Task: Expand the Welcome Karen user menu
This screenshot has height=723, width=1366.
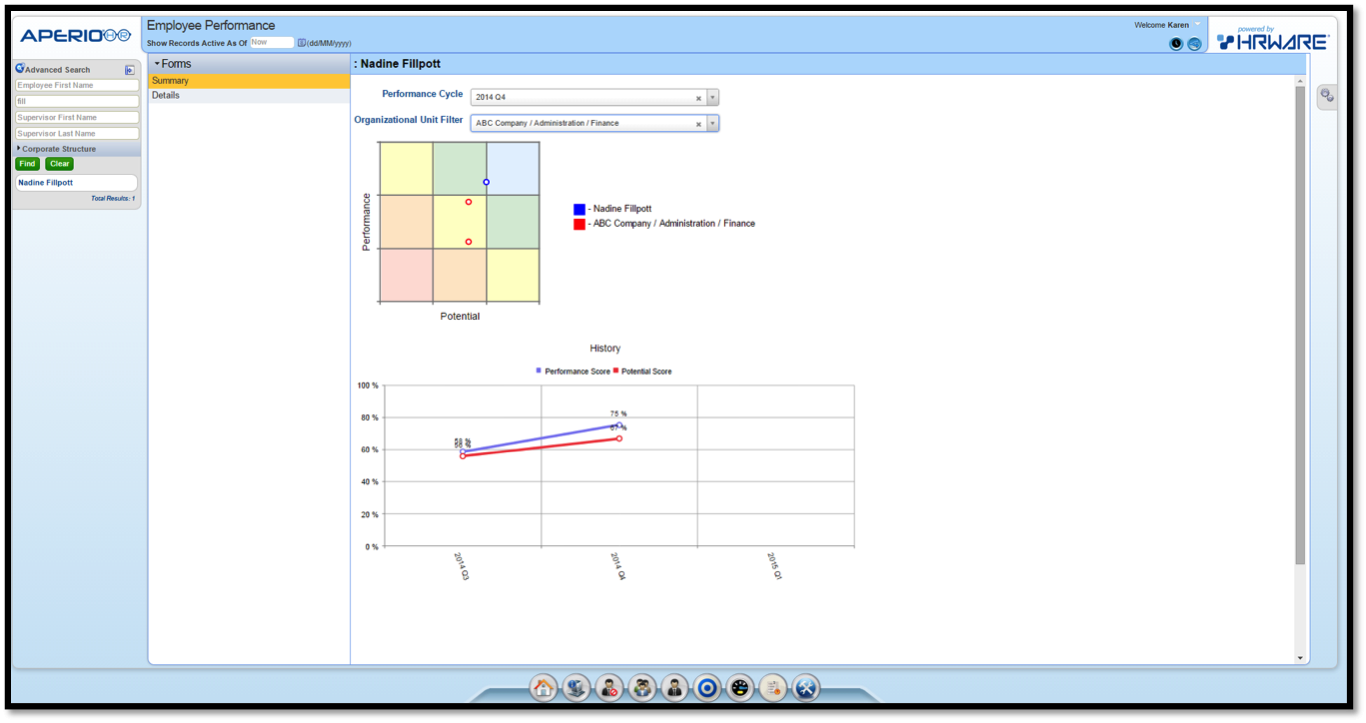Action: (x=1198, y=24)
